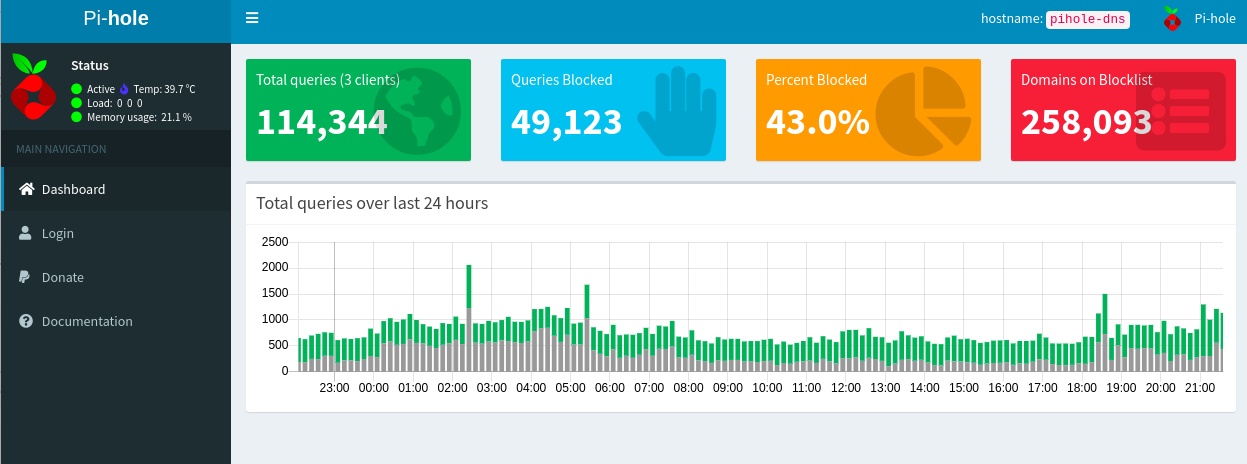
Task: Click the 'Total queries over last 24 hours' title
Action: [372, 203]
